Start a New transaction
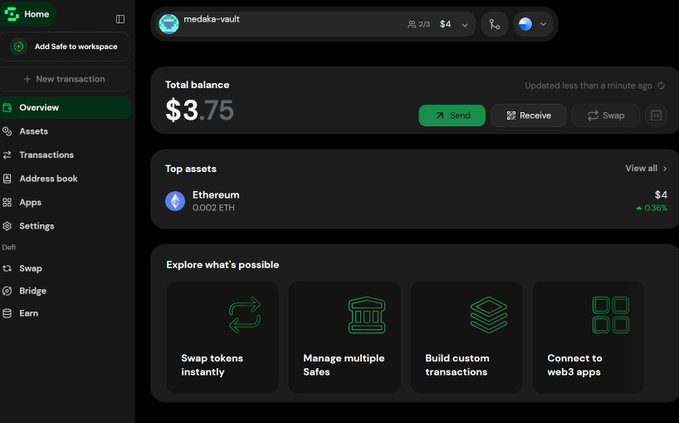 [x=65, y=79]
